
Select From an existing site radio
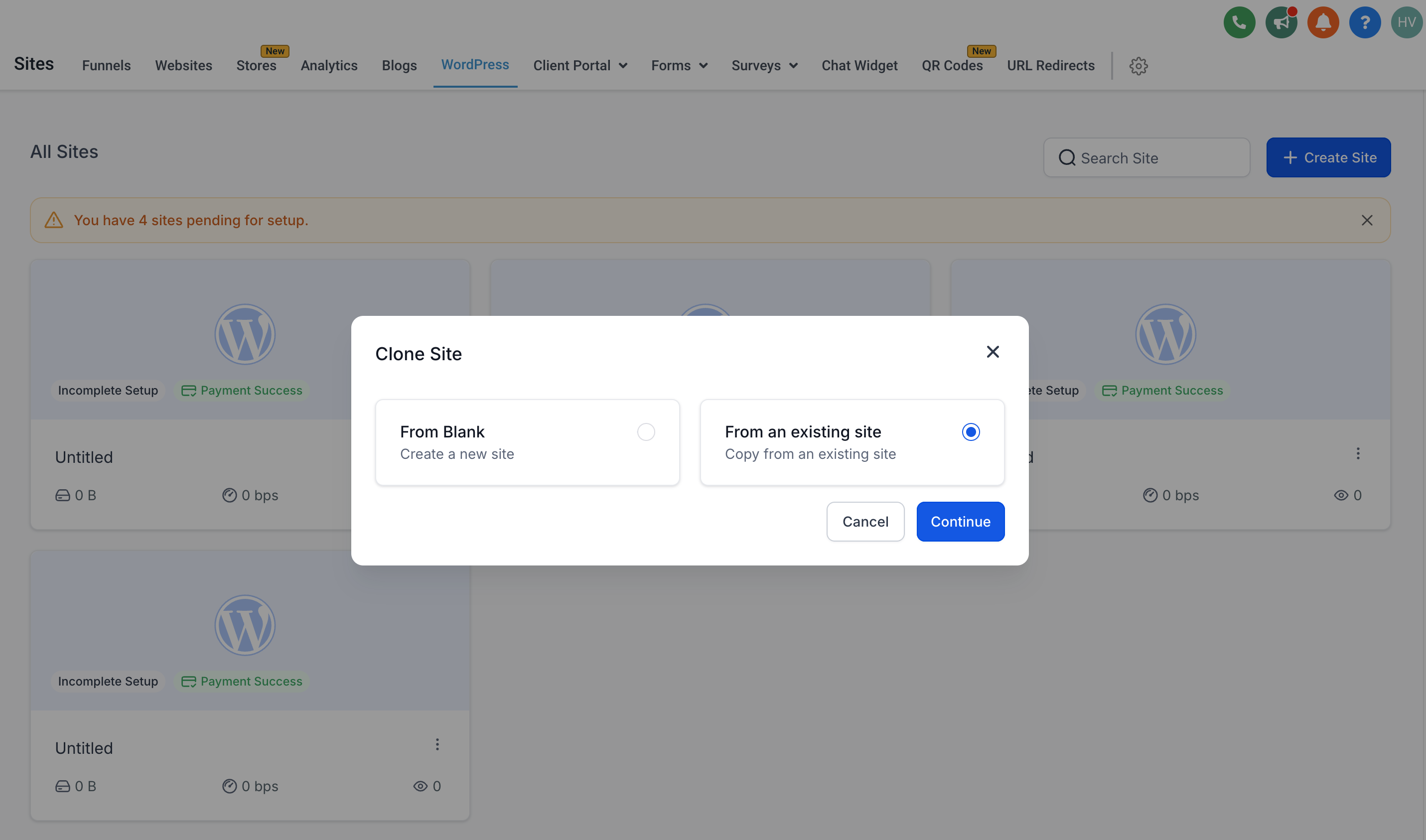point(970,432)
